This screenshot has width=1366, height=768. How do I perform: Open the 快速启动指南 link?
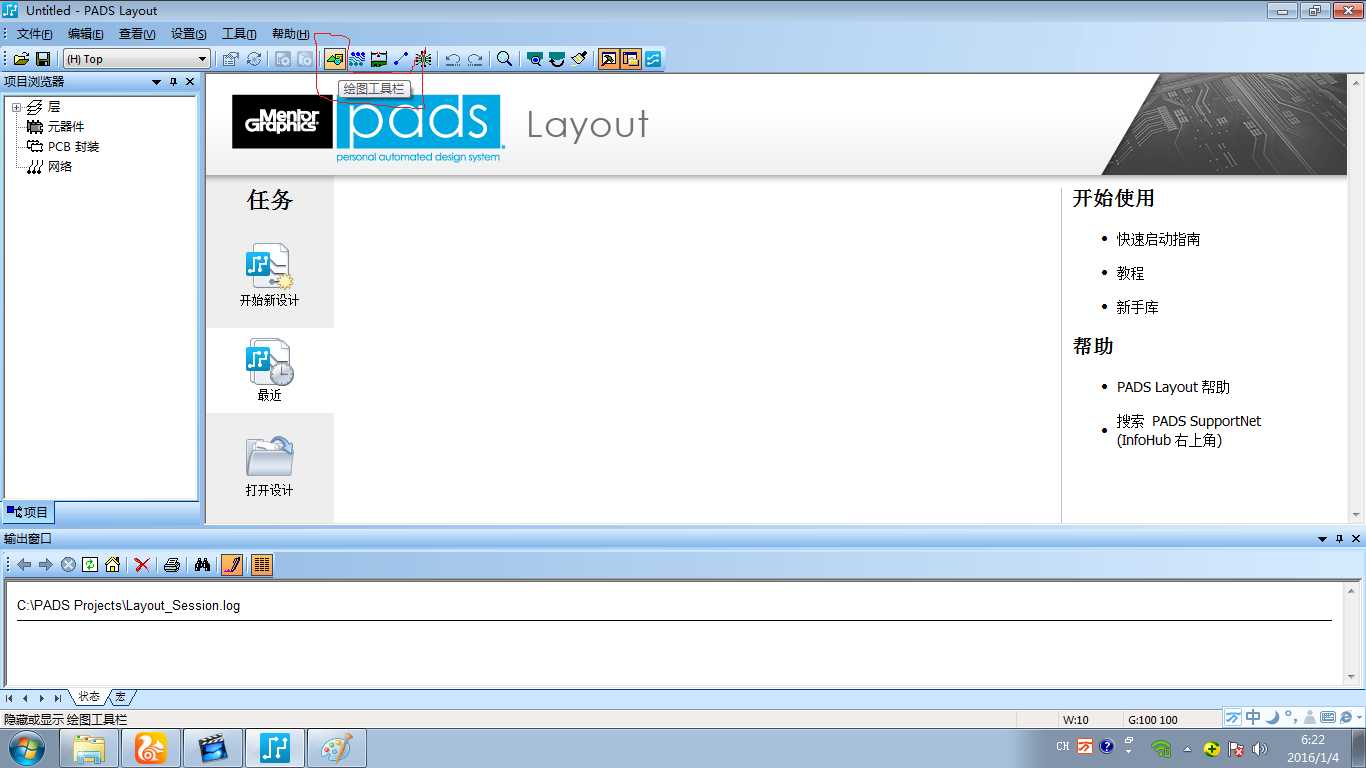coord(1158,240)
